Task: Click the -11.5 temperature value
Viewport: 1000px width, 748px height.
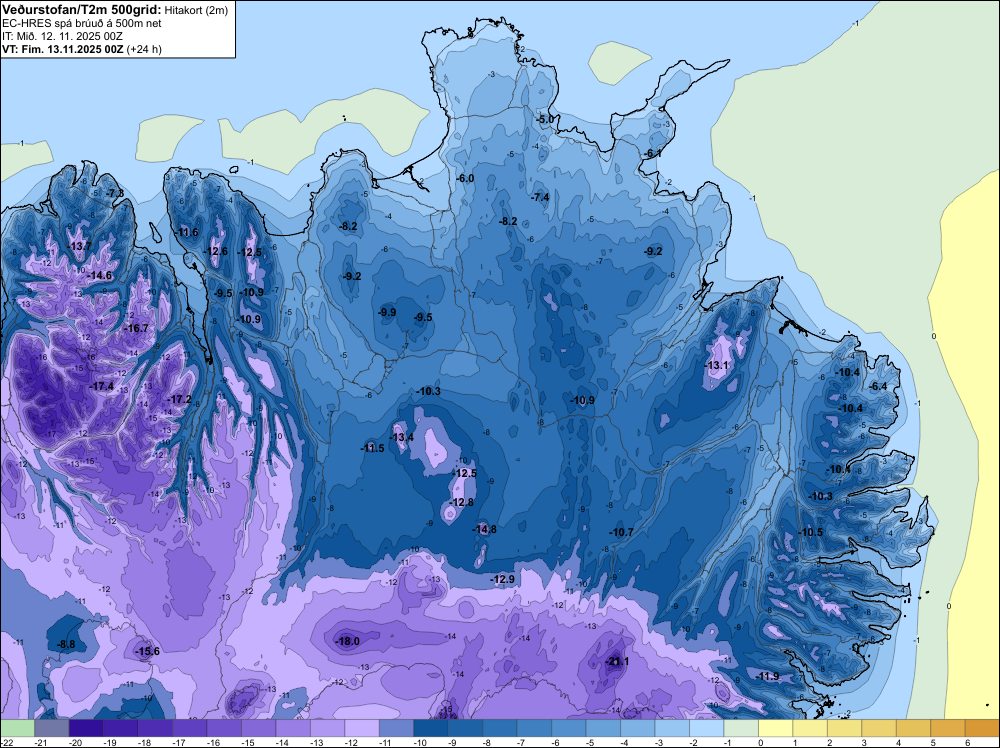Action: (x=372, y=448)
